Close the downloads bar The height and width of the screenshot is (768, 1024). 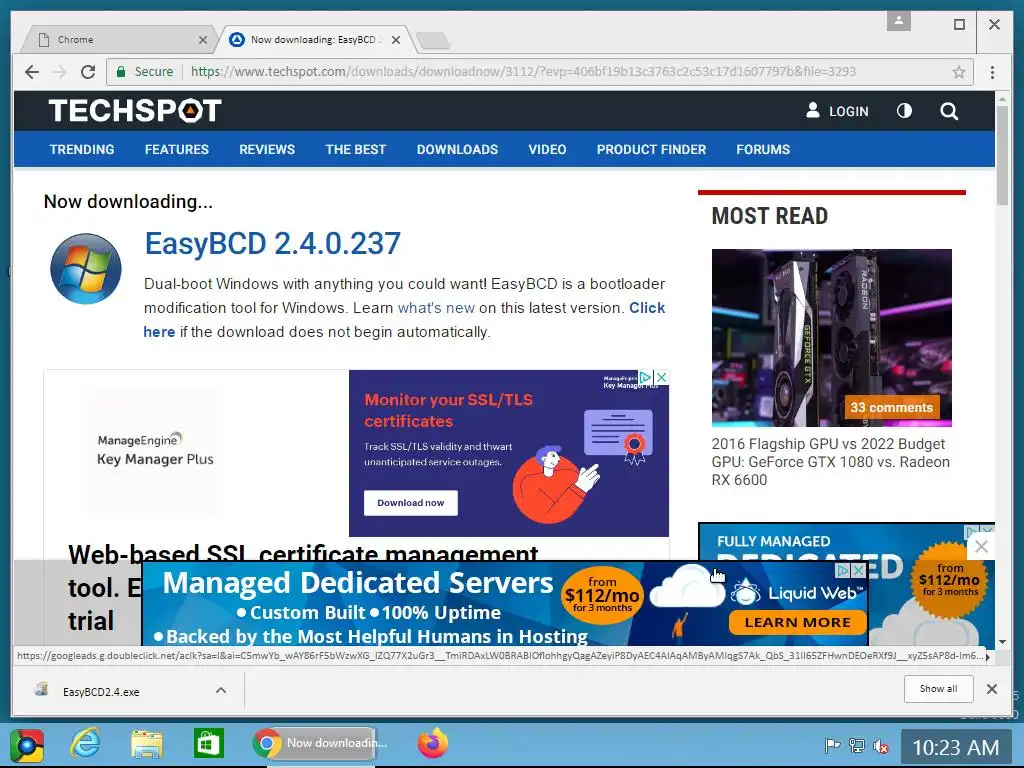991,689
